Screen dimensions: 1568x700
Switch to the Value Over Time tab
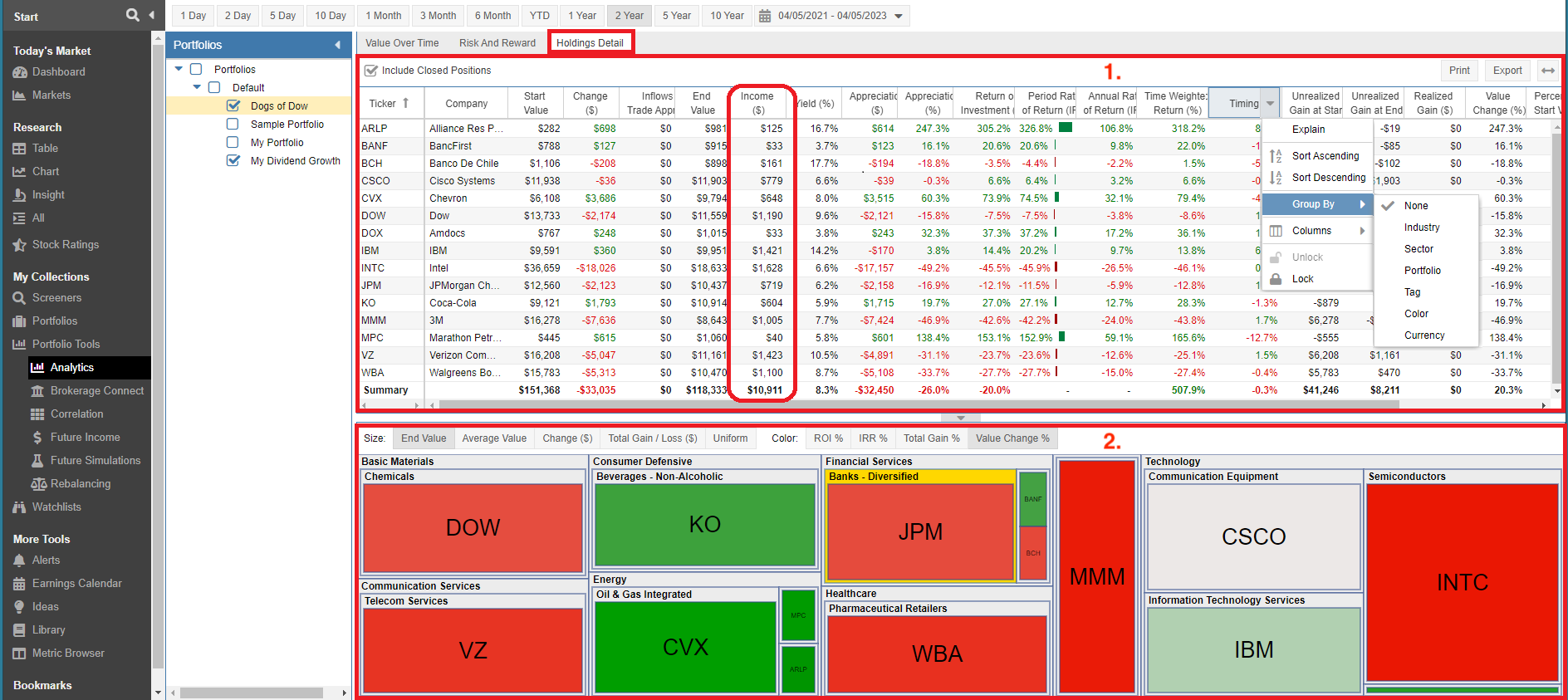click(x=402, y=43)
